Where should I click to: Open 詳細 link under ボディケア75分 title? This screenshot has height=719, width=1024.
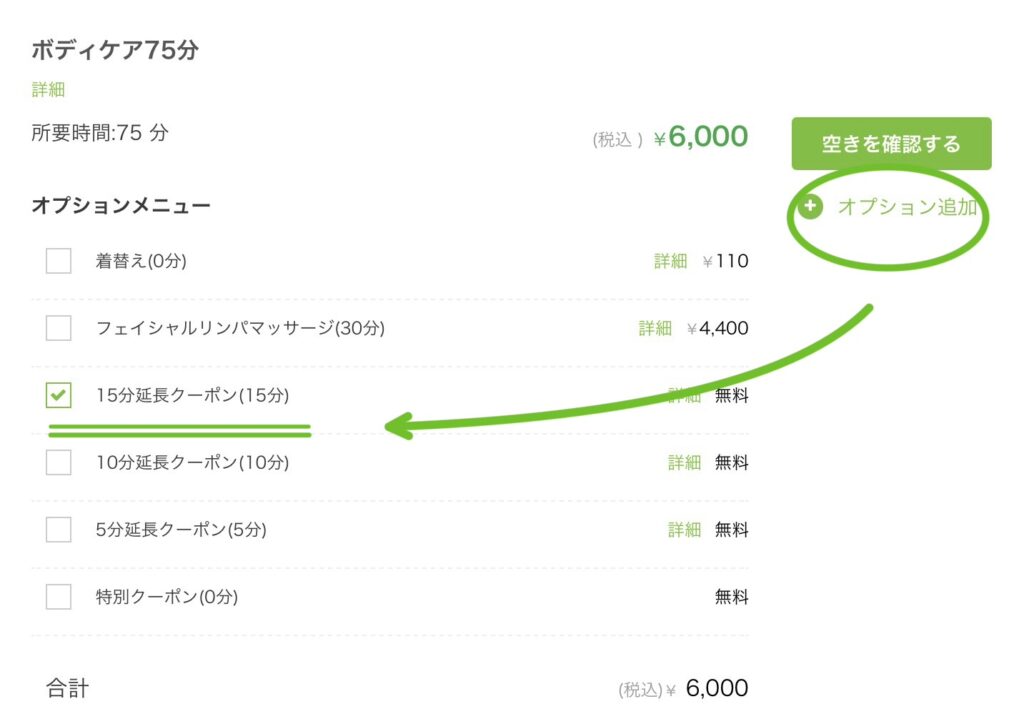tap(48, 90)
